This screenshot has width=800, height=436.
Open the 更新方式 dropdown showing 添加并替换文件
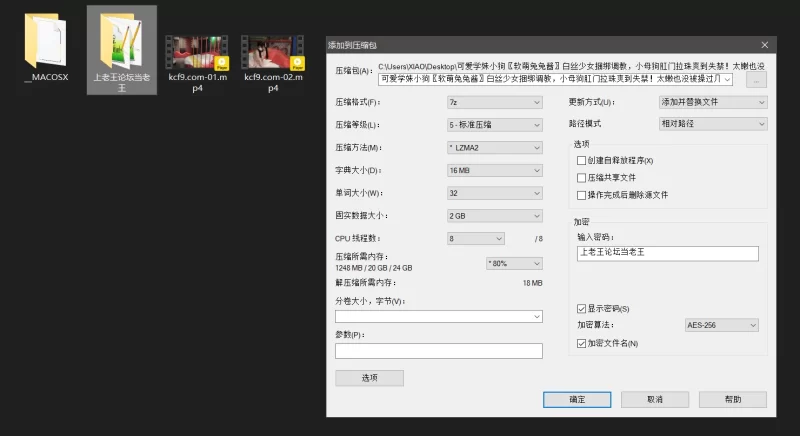(713, 102)
